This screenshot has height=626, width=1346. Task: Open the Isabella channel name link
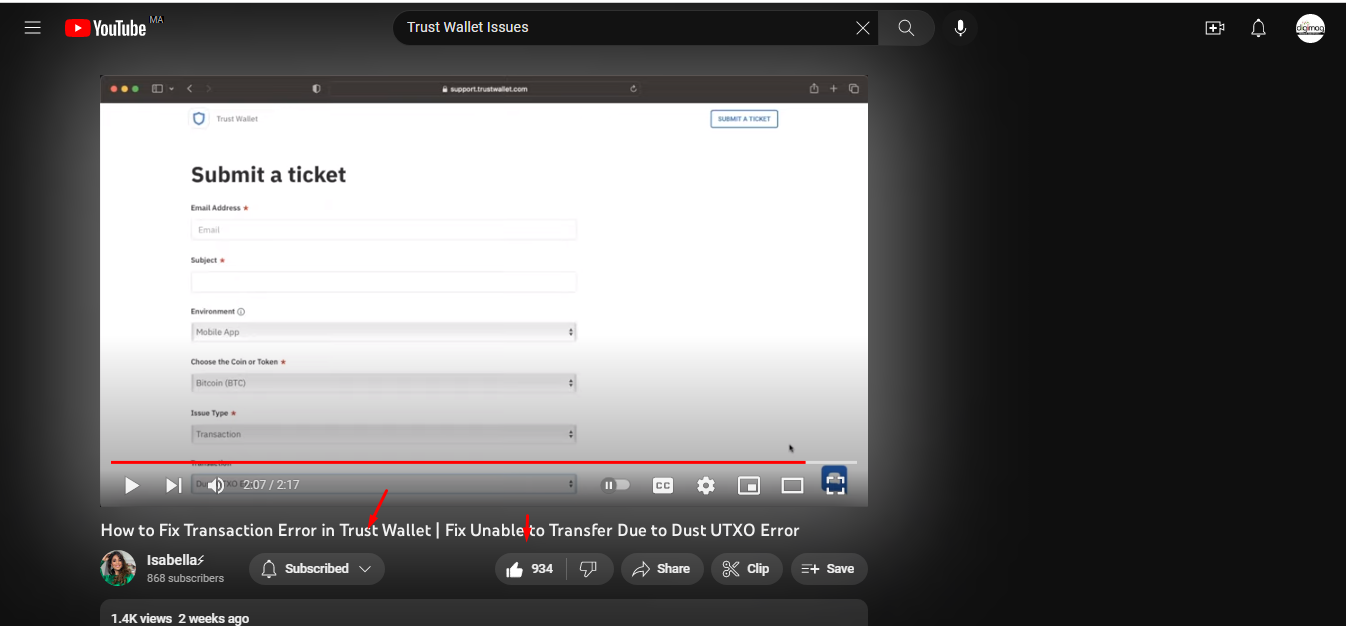click(x=176, y=560)
